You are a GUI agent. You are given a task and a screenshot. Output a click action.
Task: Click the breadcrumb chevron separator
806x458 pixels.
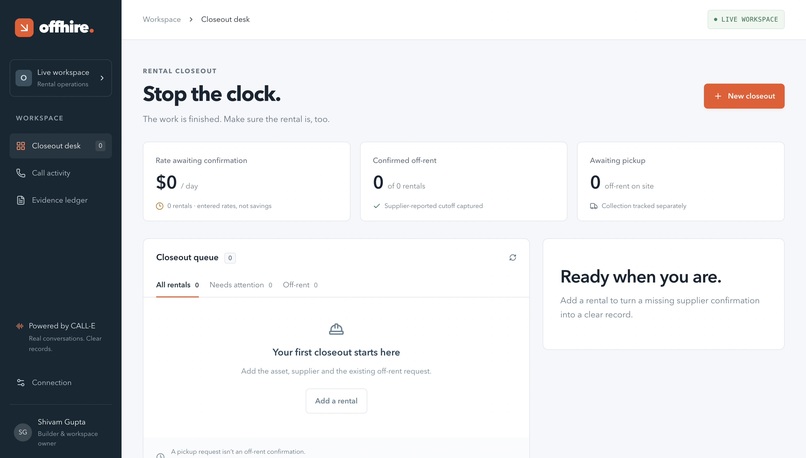point(191,20)
